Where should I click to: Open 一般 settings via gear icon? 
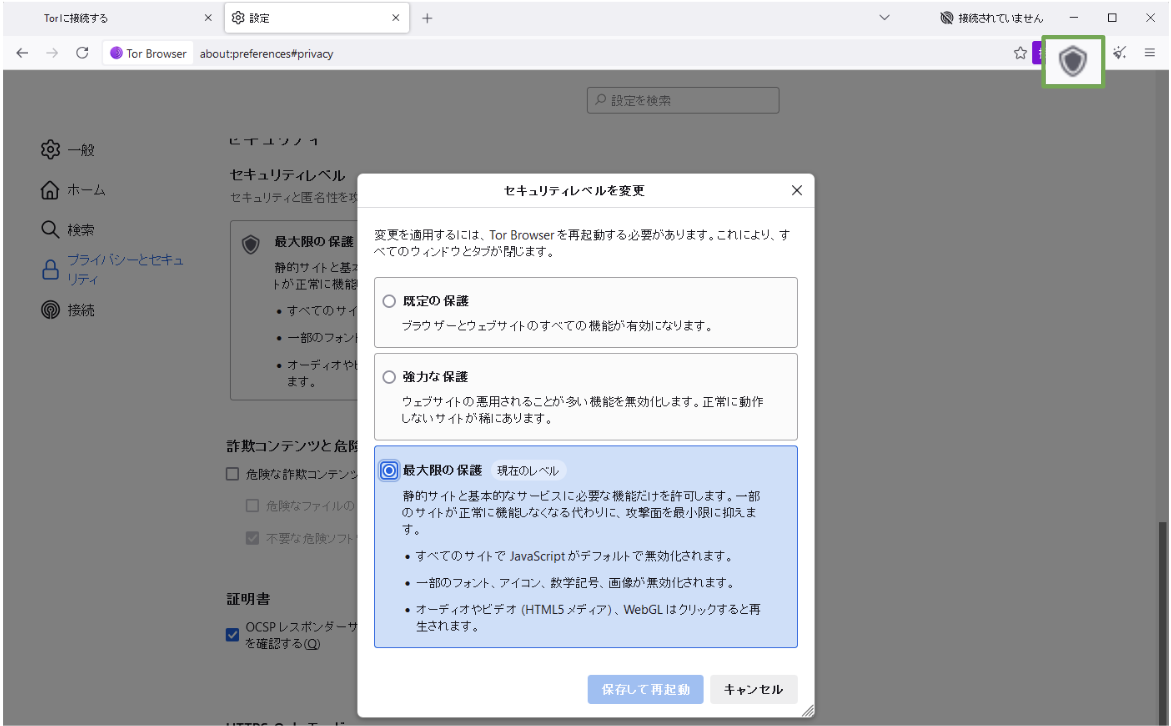(x=51, y=149)
